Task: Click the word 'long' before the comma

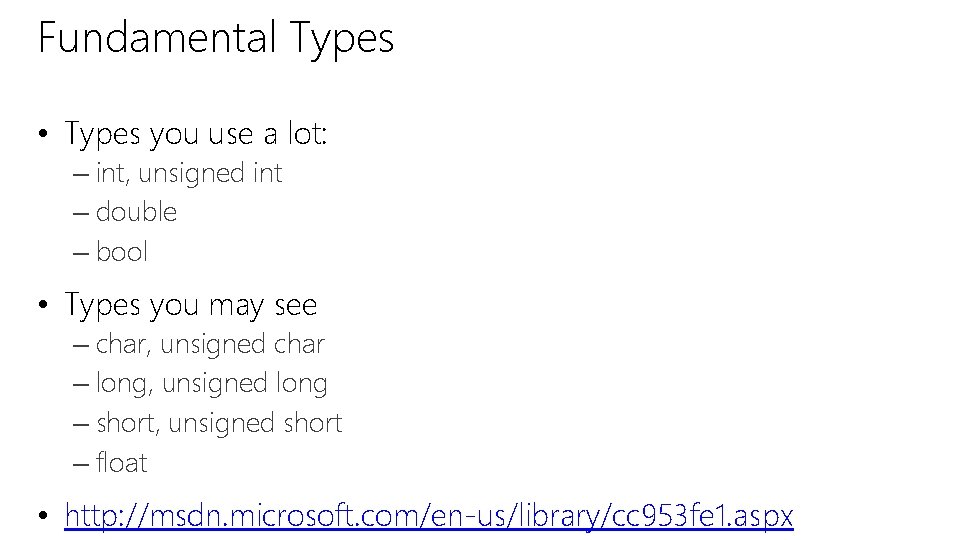Action: point(121,384)
